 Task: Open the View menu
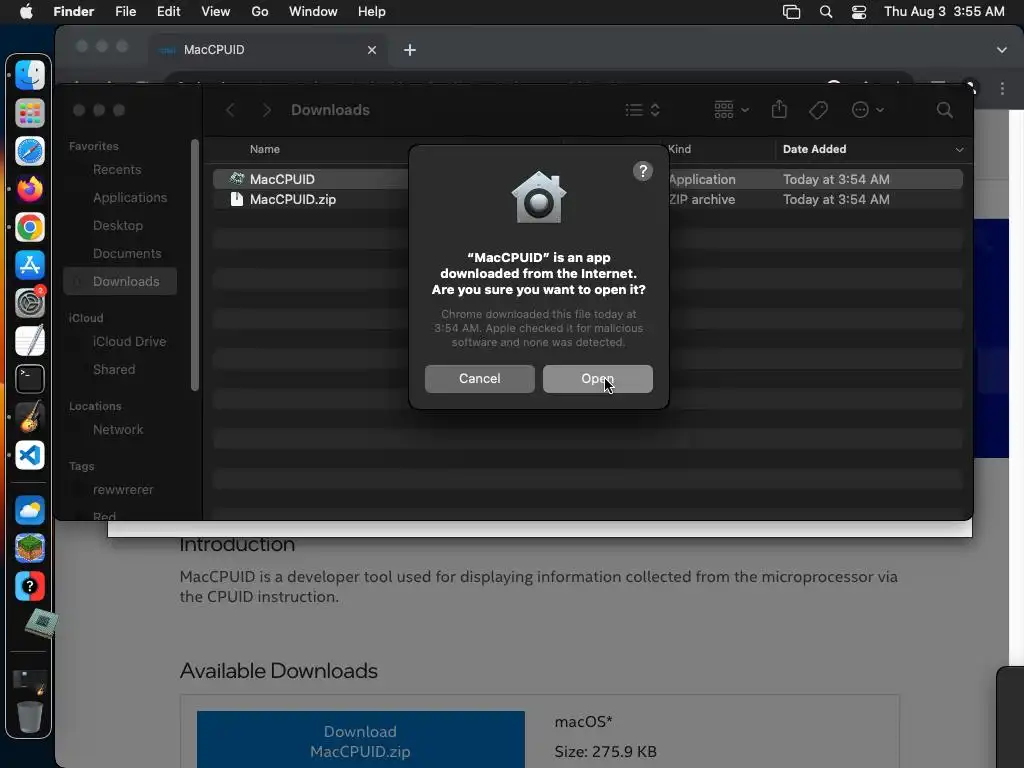coord(216,12)
